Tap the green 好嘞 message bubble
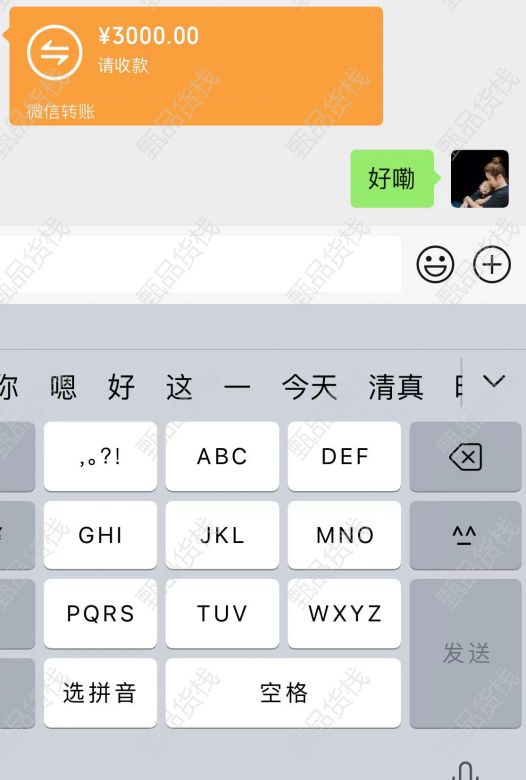 click(392, 179)
